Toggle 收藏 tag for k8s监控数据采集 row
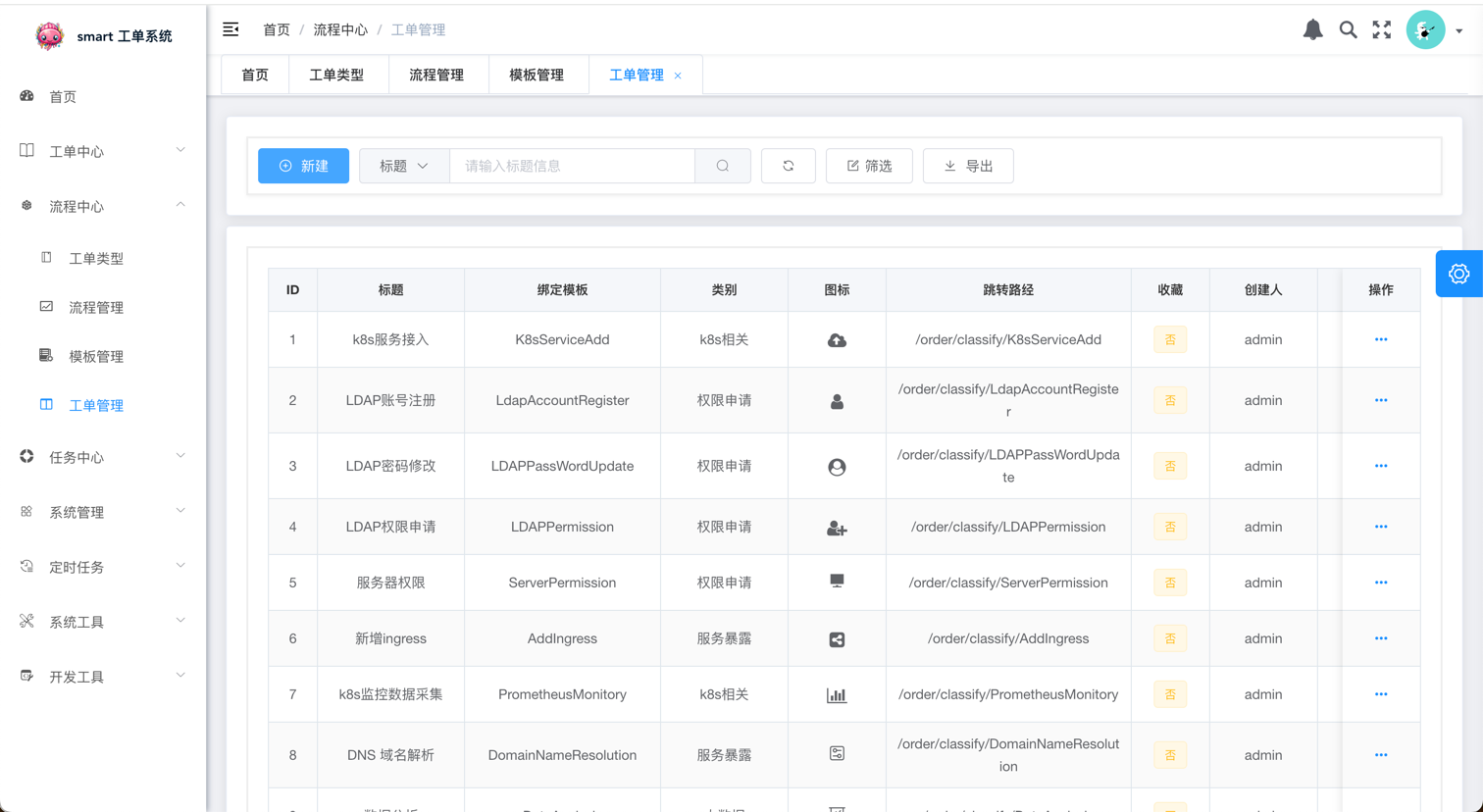Viewport: 1483px width, 812px height. (1170, 694)
